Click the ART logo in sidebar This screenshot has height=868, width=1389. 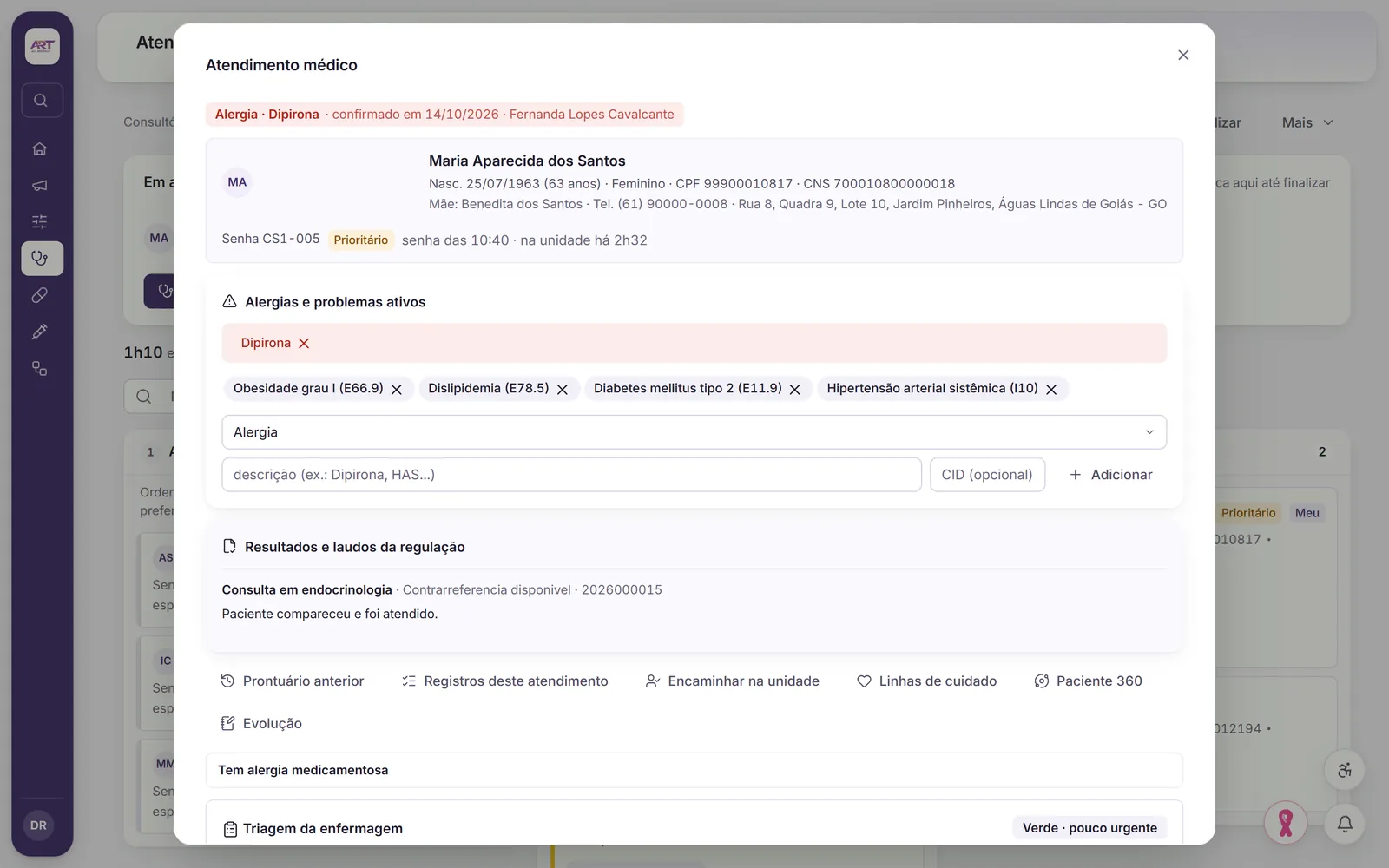[x=42, y=46]
